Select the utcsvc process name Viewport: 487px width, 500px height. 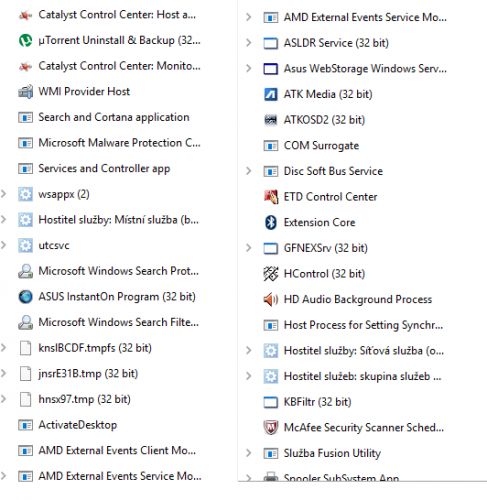[54, 246]
